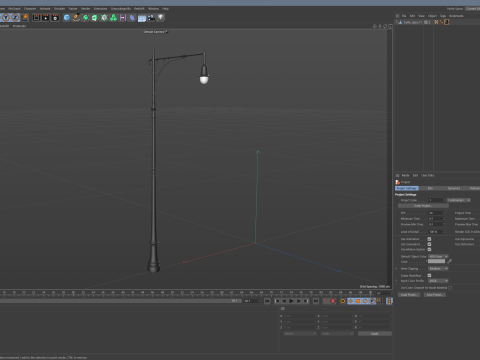Toggle viewport maximize icon
This screenshot has width=480, height=360.
coord(390,26)
